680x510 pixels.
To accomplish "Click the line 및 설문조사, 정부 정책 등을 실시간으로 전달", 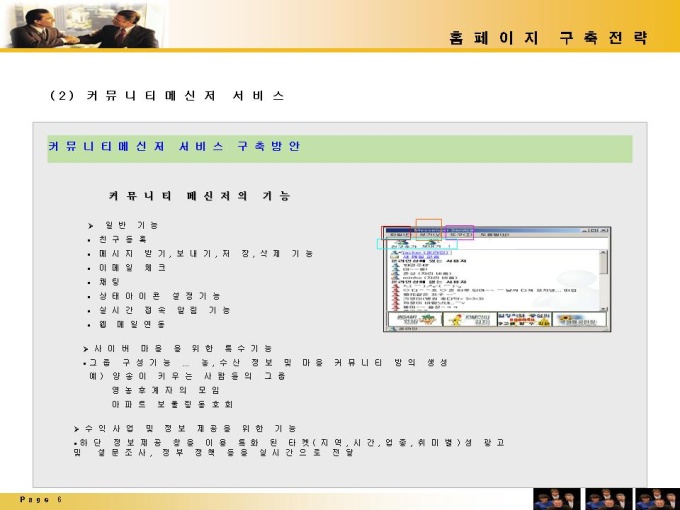I will pos(214,452).
